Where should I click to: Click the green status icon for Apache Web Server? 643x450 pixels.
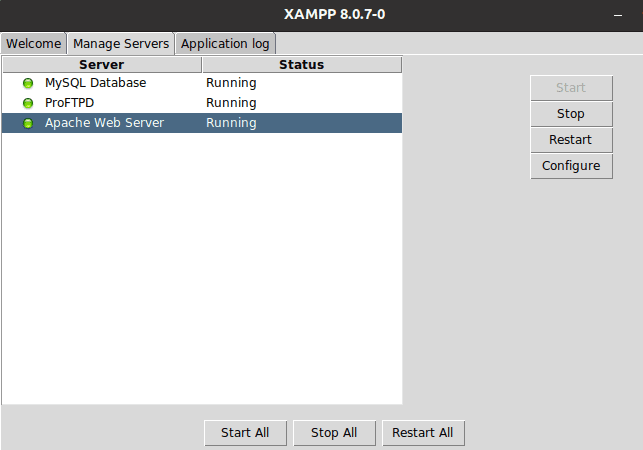click(x=28, y=123)
